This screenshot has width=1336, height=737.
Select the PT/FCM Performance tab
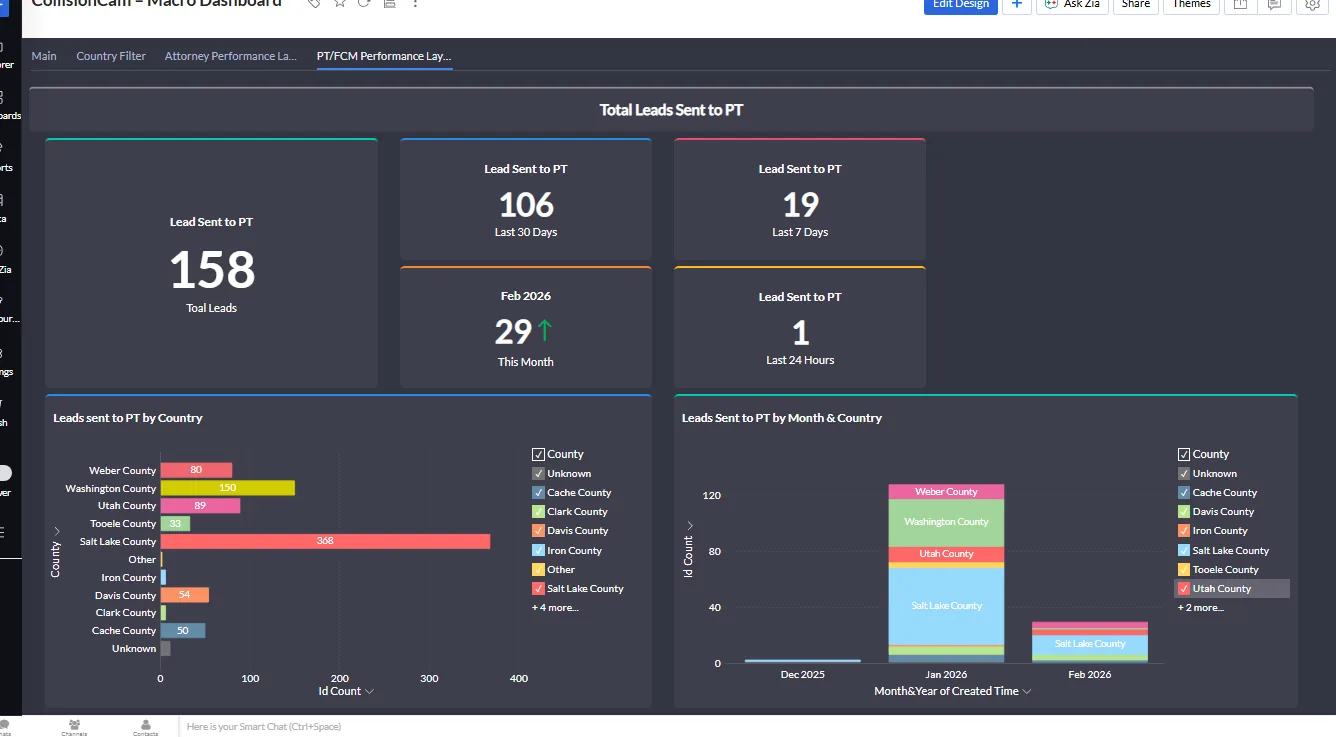coord(384,56)
